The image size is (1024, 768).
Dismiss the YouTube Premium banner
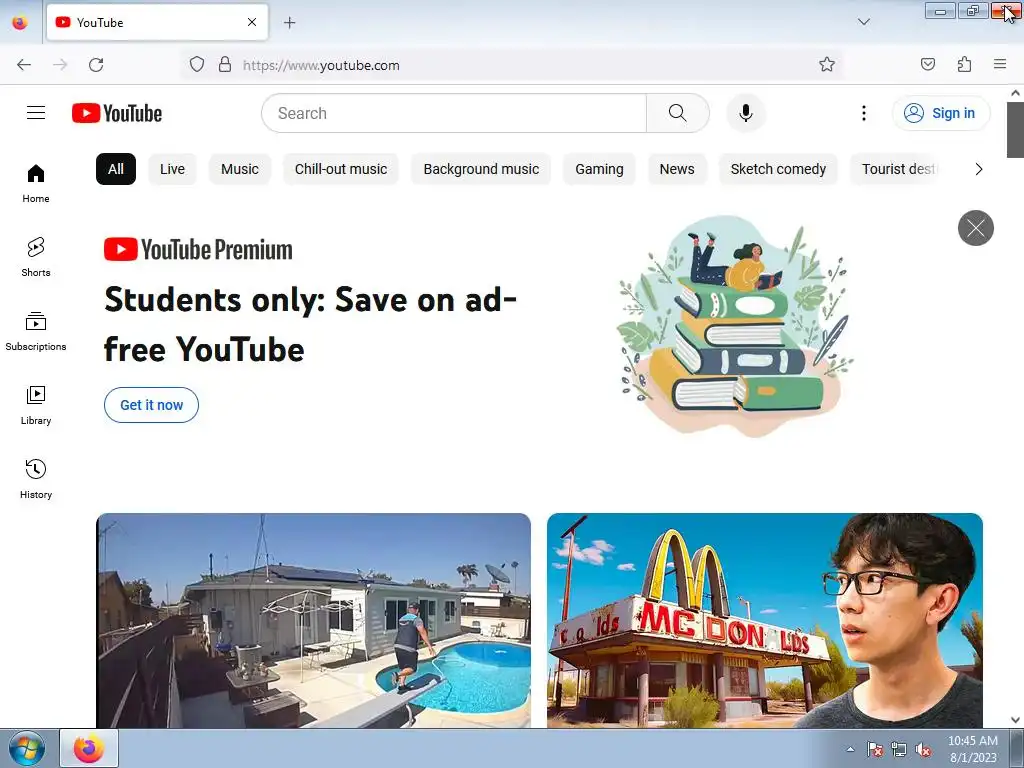976,228
